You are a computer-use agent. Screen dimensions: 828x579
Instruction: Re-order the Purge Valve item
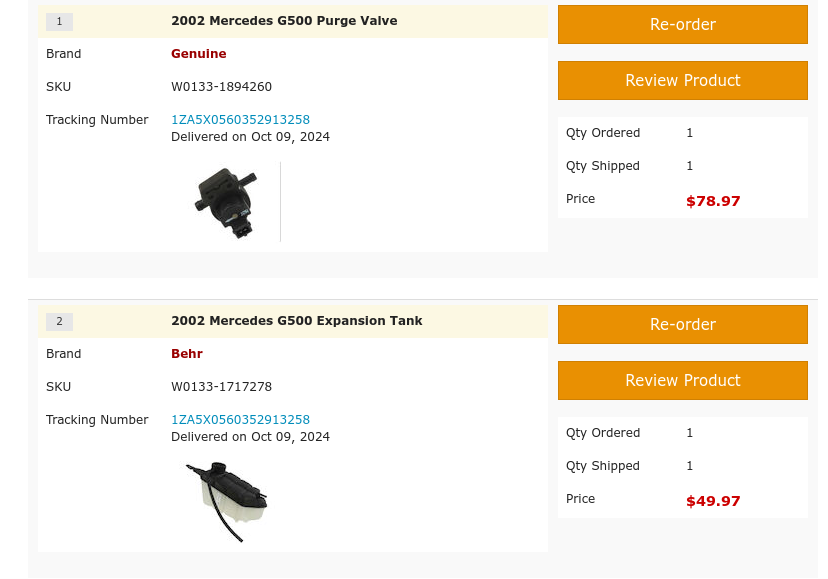point(682,25)
